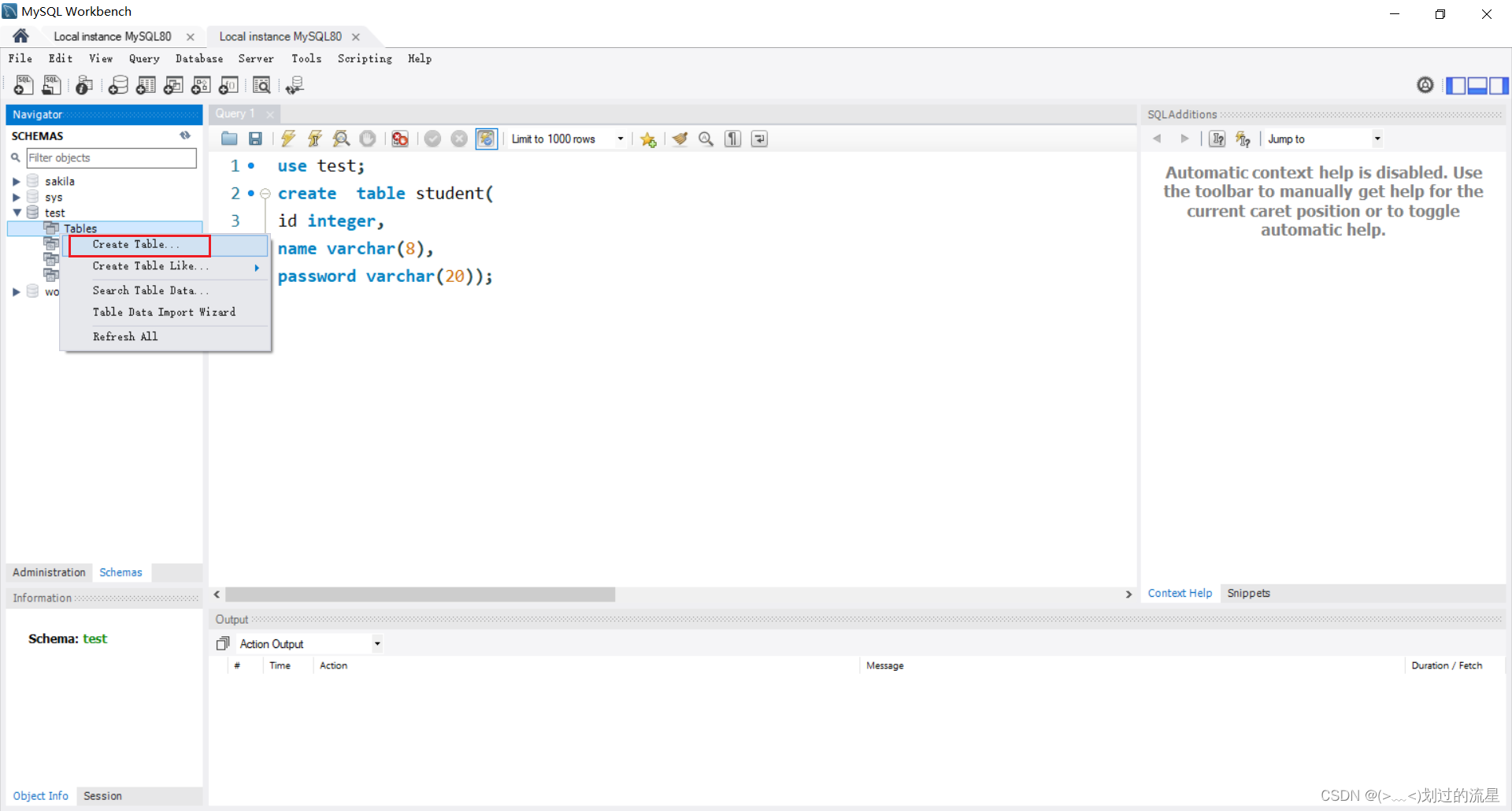
Task: Click the Filter objects search field
Action: pos(111,157)
